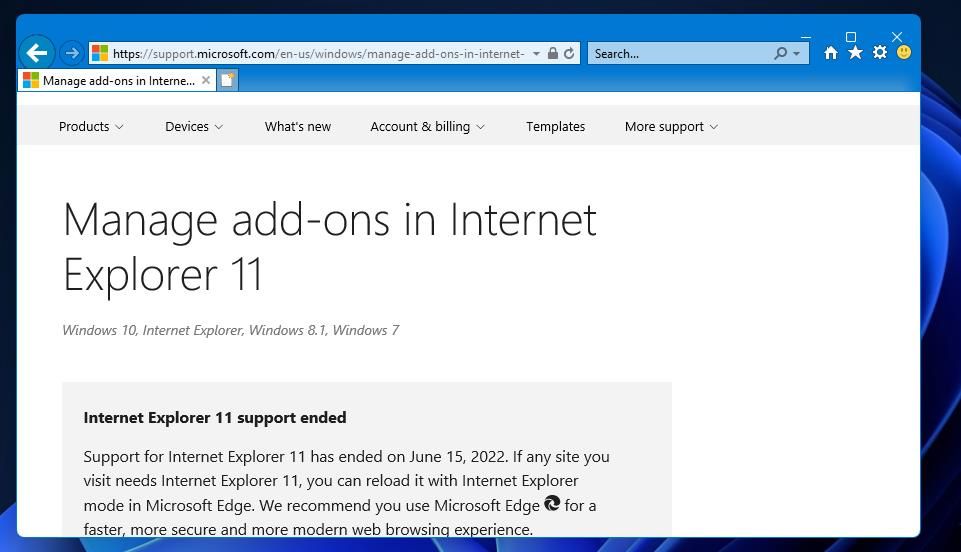The height and width of the screenshot is (552, 961).
Task: Close the Manage add-ons tab
Action: [206, 80]
